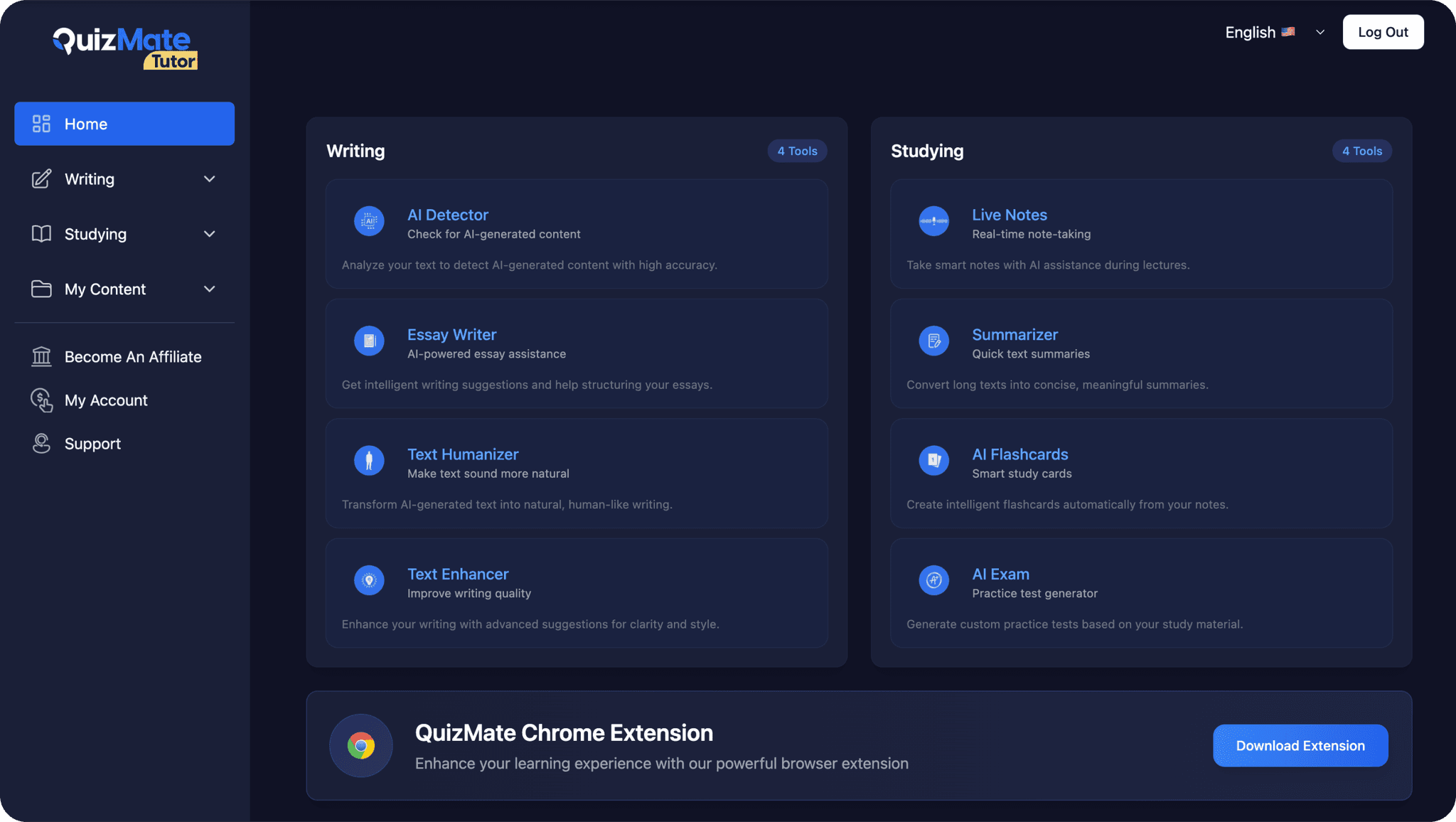This screenshot has height=822, width=1456.
Task: Click the AI Exam compass icon
Action: [x=933, y=580]
